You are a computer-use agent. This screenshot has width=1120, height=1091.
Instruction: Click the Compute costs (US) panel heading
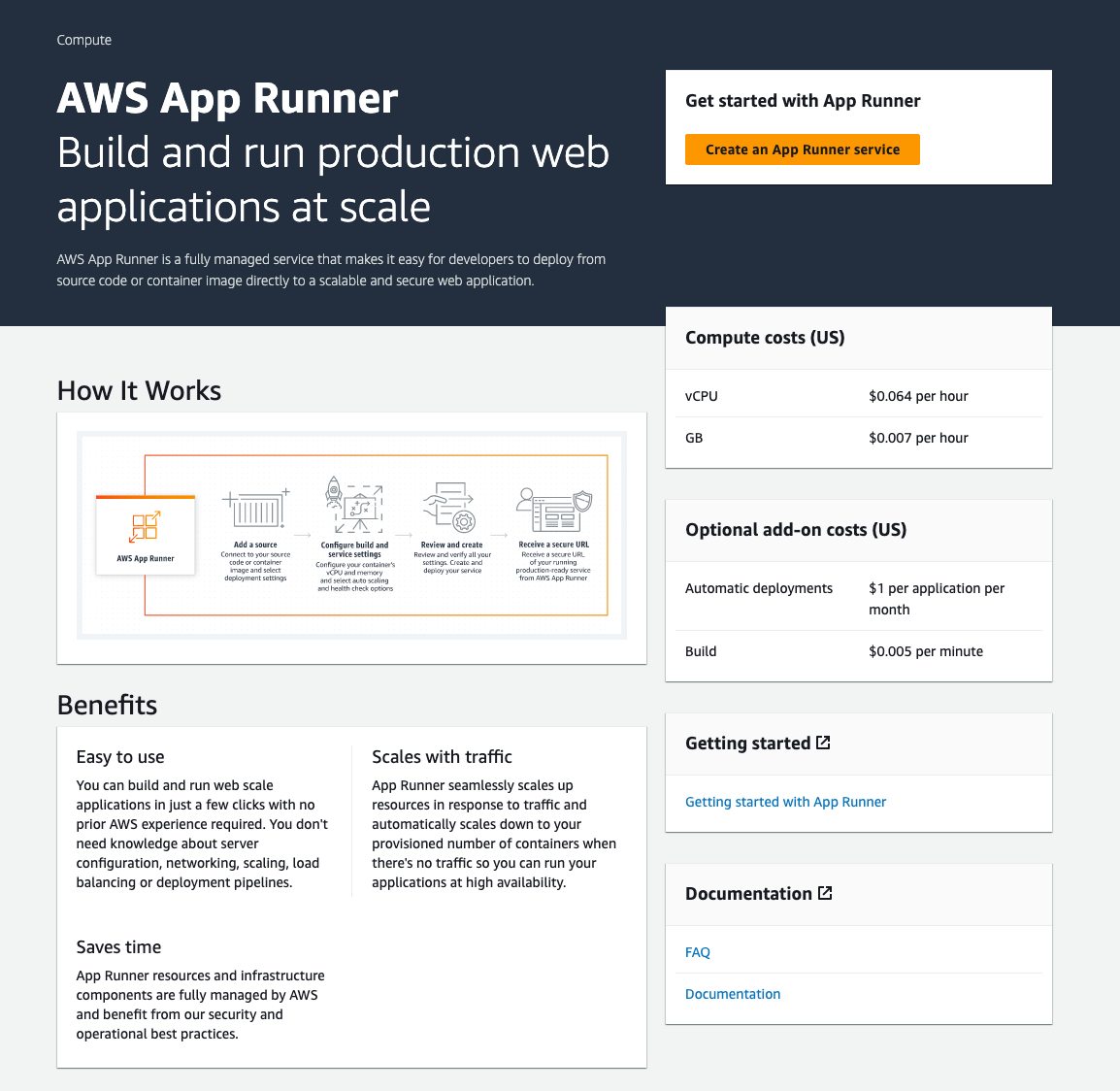point(765,338)
